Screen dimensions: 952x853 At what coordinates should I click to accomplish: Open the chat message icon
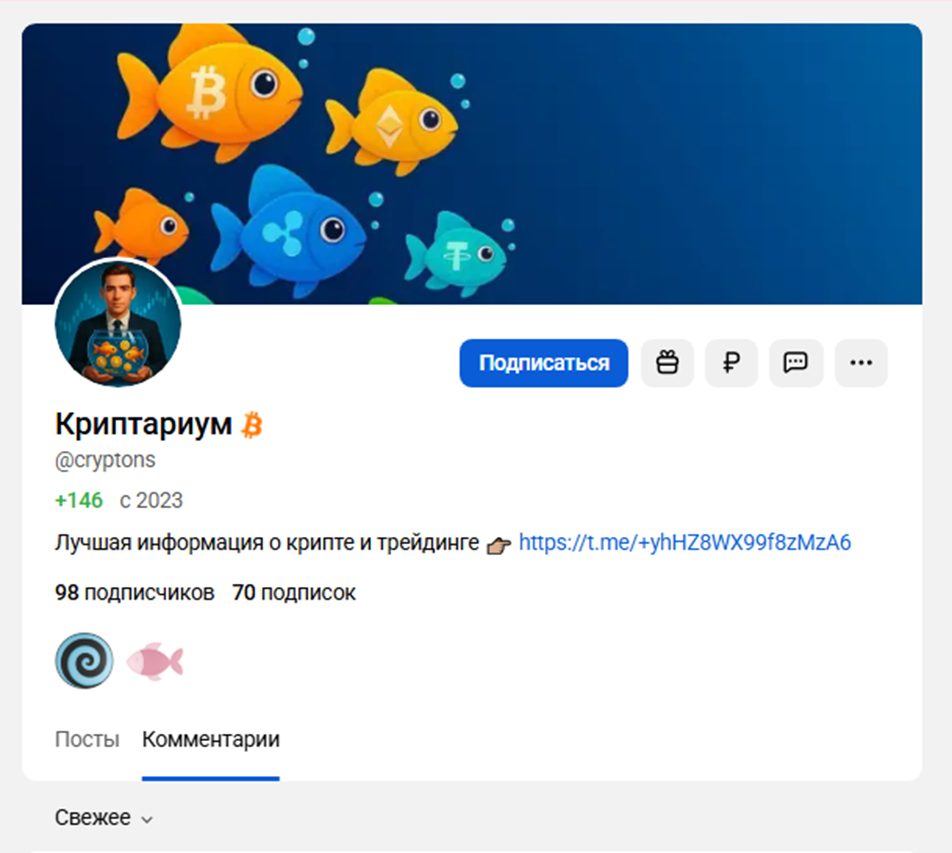(796, 363)
